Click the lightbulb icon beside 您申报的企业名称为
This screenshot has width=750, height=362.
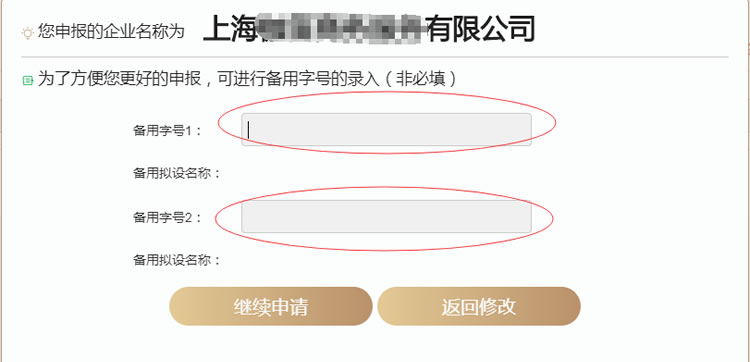(28, 33)
